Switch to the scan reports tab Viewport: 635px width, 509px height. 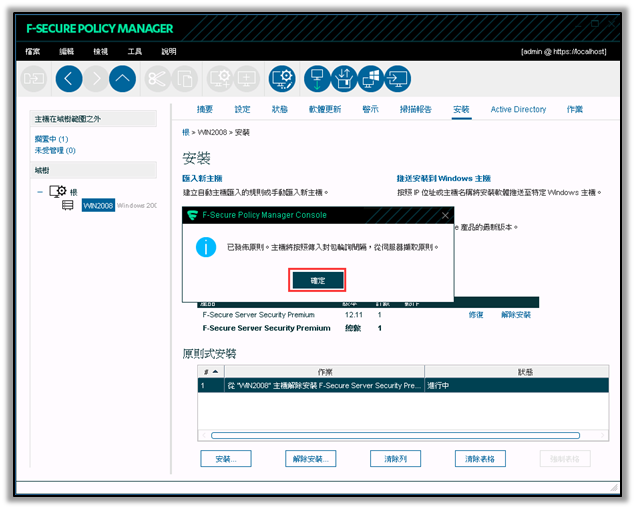pos(416,109)
